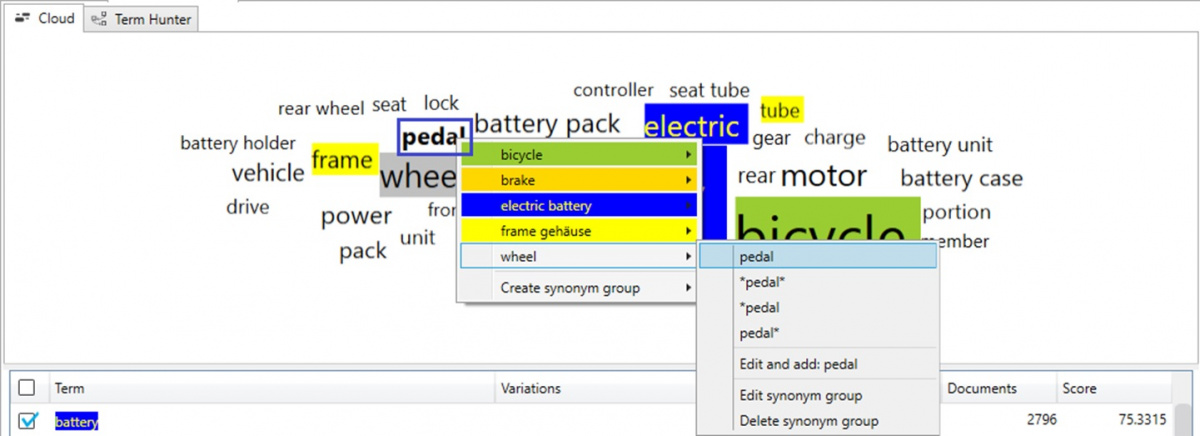Click the 'battery pack' cloud term
The height and width of the screenshot is (436, 1200).
point(547,125)
